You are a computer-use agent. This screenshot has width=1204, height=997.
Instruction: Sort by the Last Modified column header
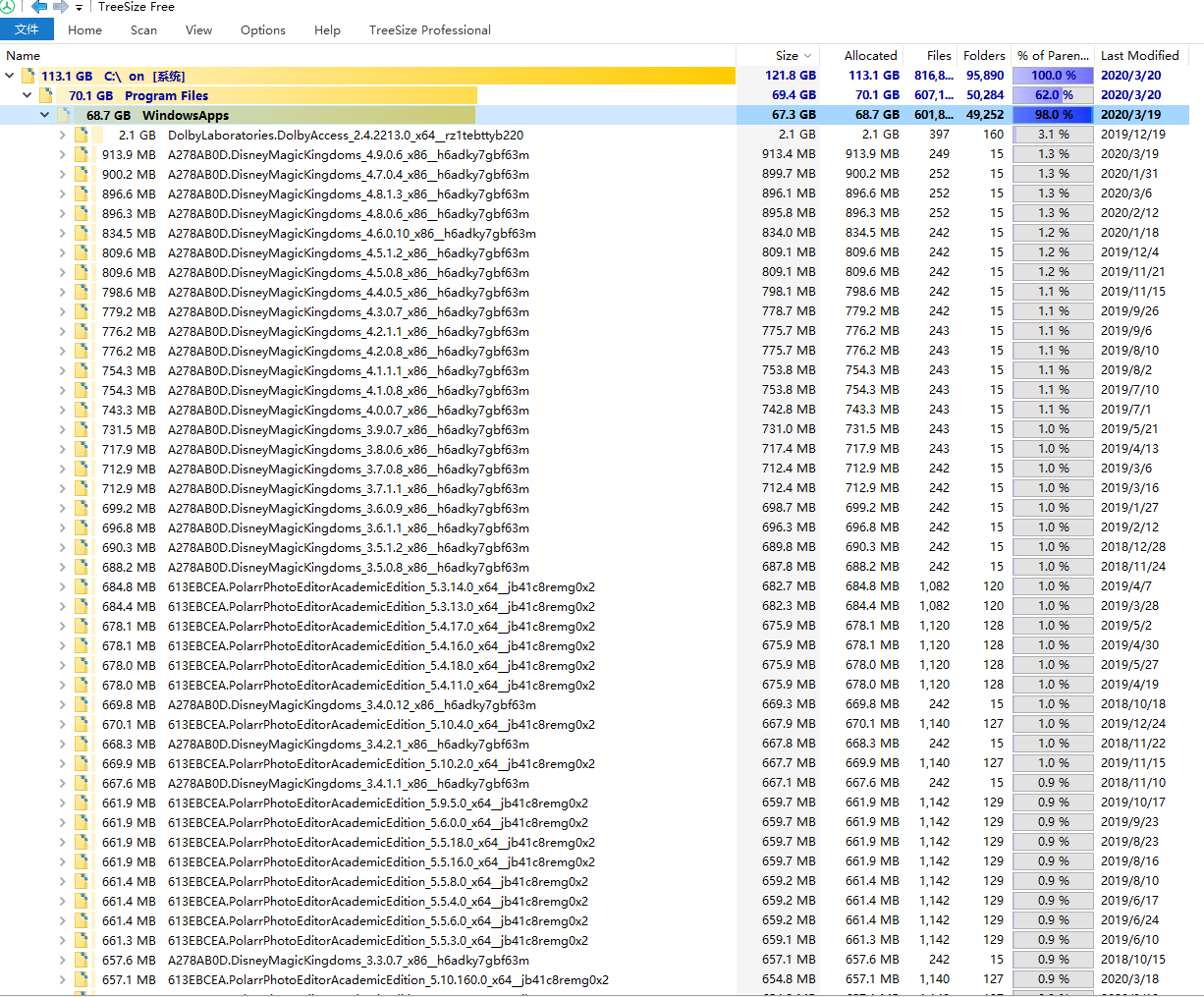tap(1139, 55)
